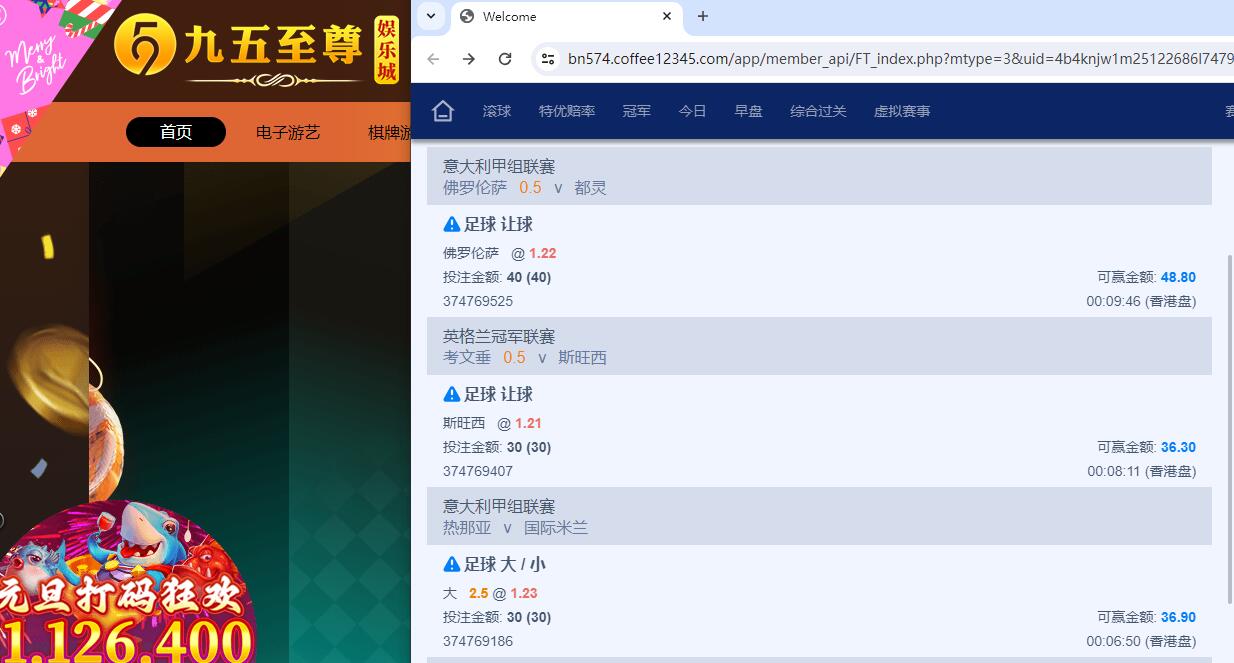Click the 意大利甲组联赛 佛罗伦萨 v 都灵 header

819,176
